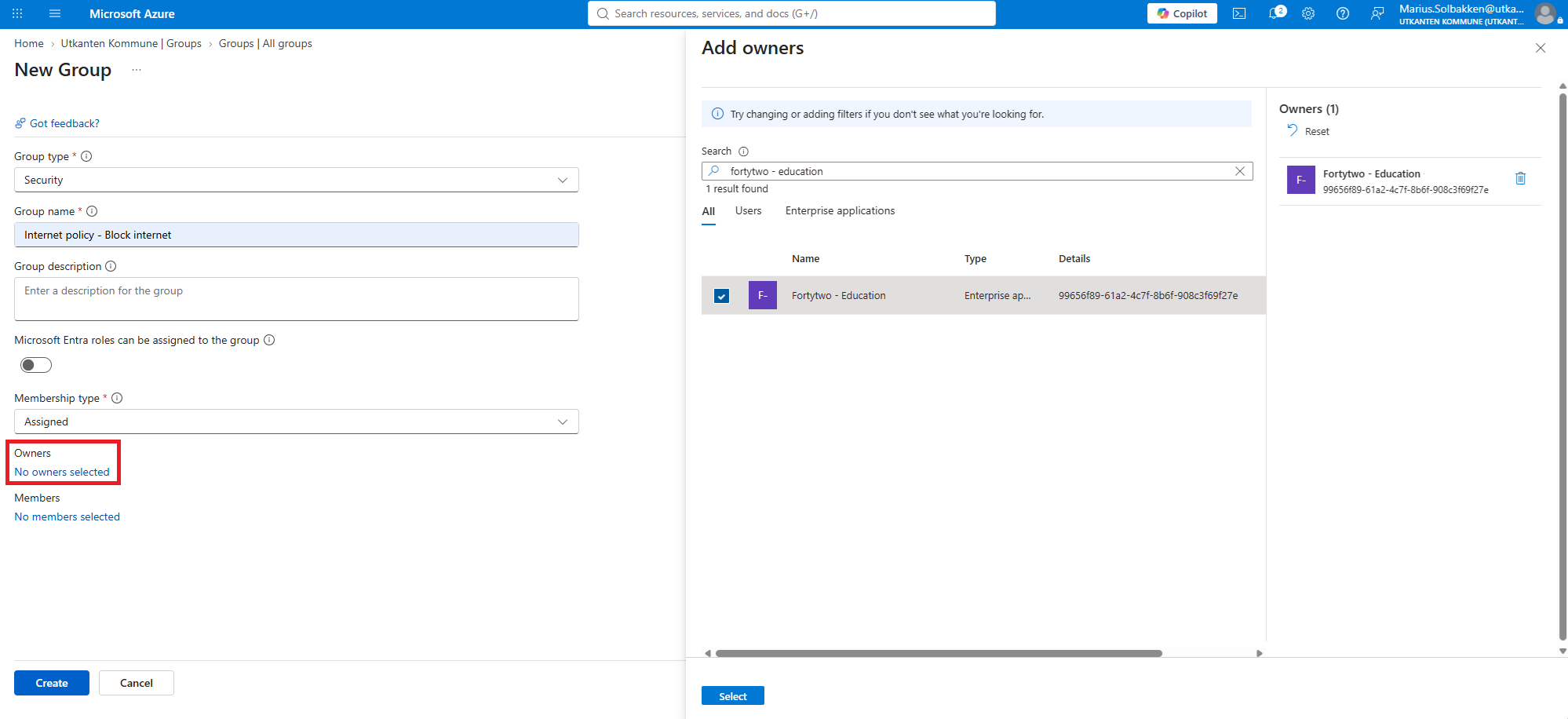Viewport: 1568px width, 719px height.
Task: Click the Reset undo icon
Action: (1292, 130)
